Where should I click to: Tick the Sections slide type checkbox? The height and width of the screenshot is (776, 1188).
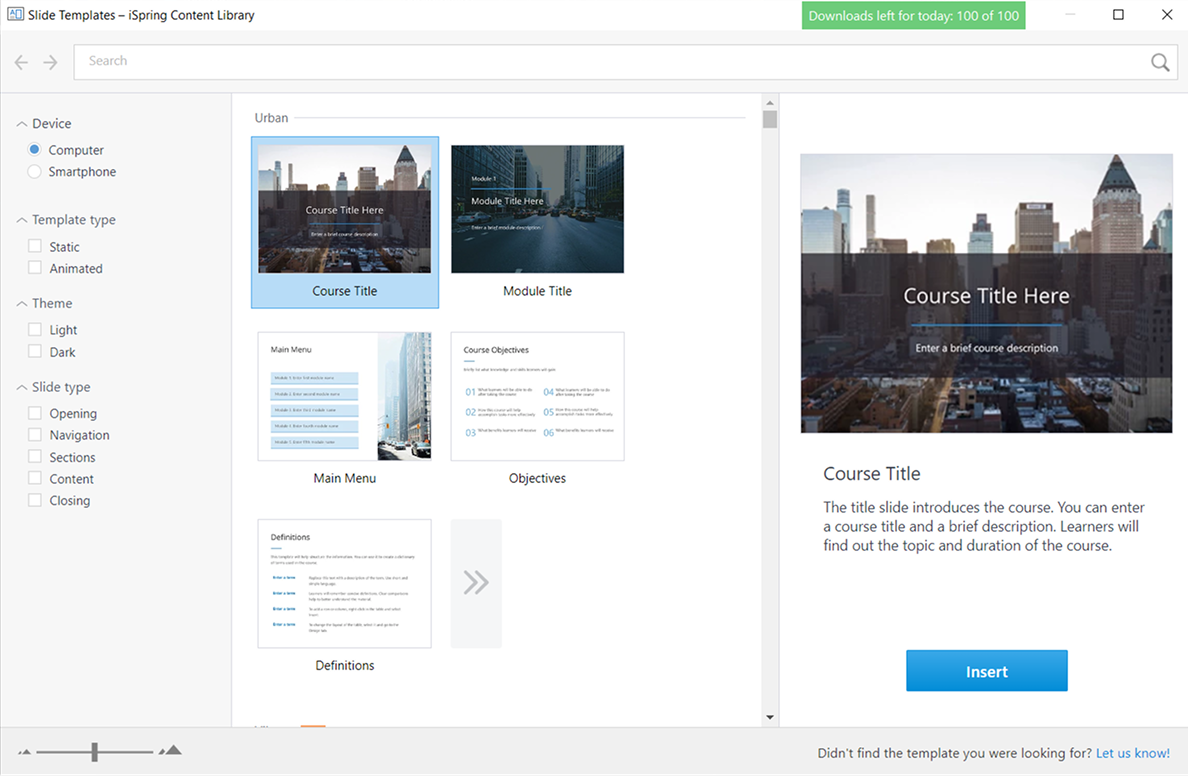35,456
